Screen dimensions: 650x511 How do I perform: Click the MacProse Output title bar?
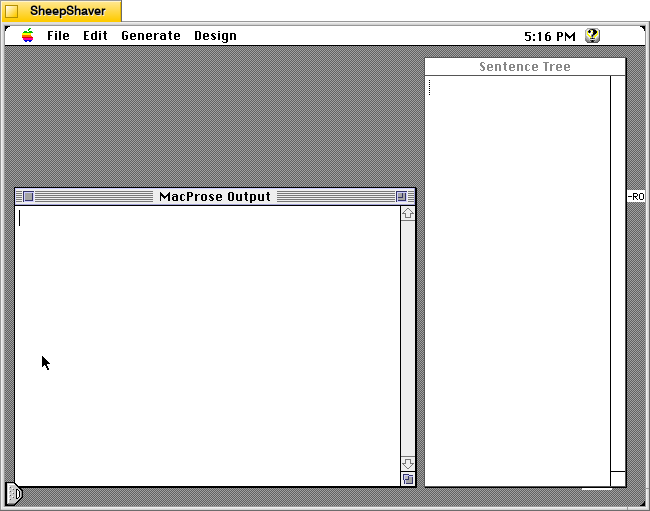click(215, 196)
